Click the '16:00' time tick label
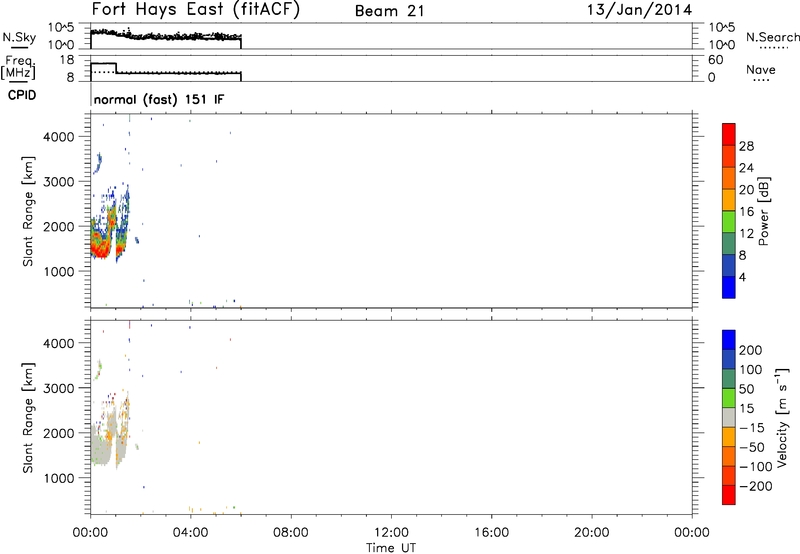800x554 pixels. 491,533
